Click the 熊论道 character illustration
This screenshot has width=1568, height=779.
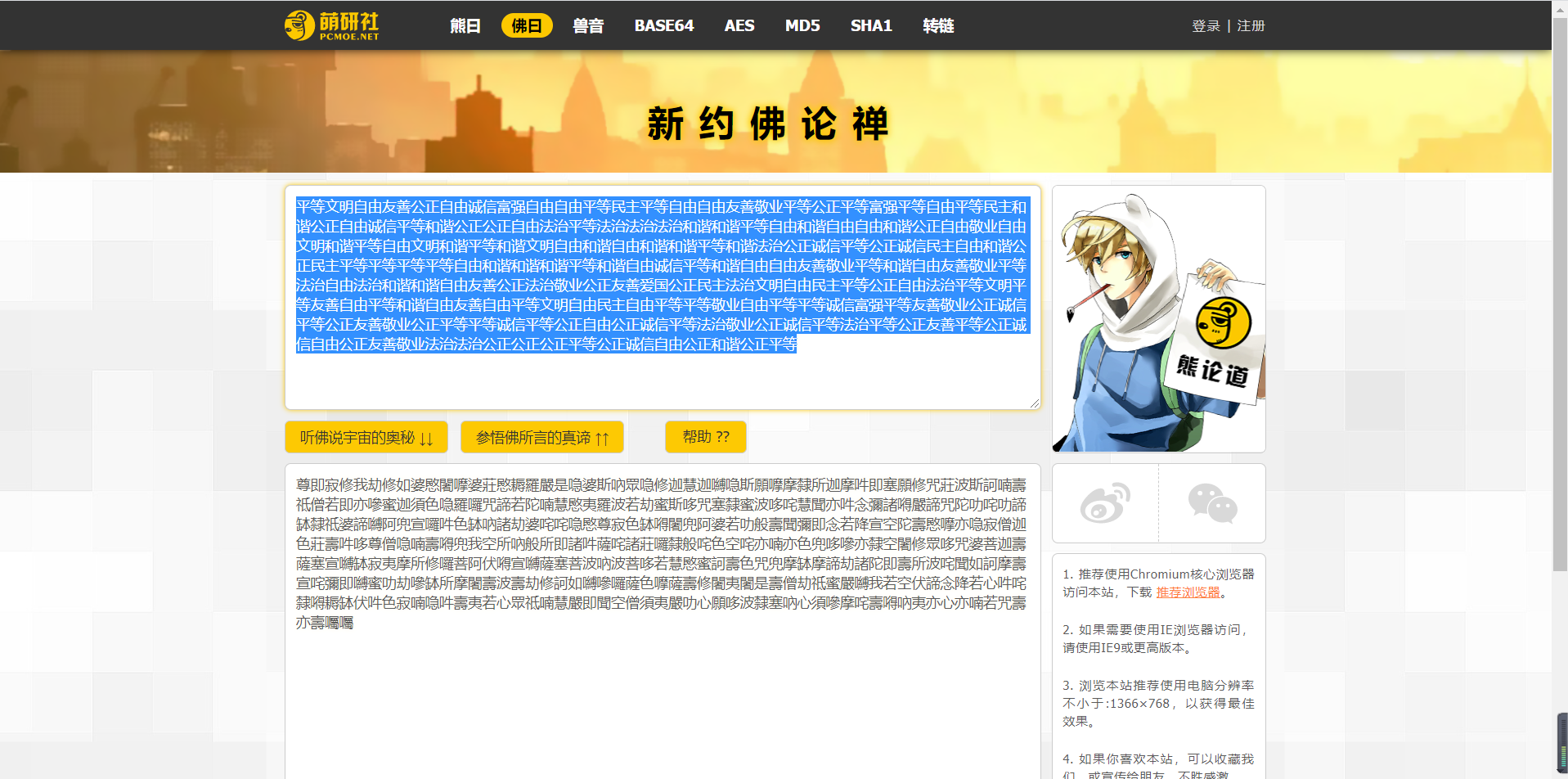[1157, 317]
